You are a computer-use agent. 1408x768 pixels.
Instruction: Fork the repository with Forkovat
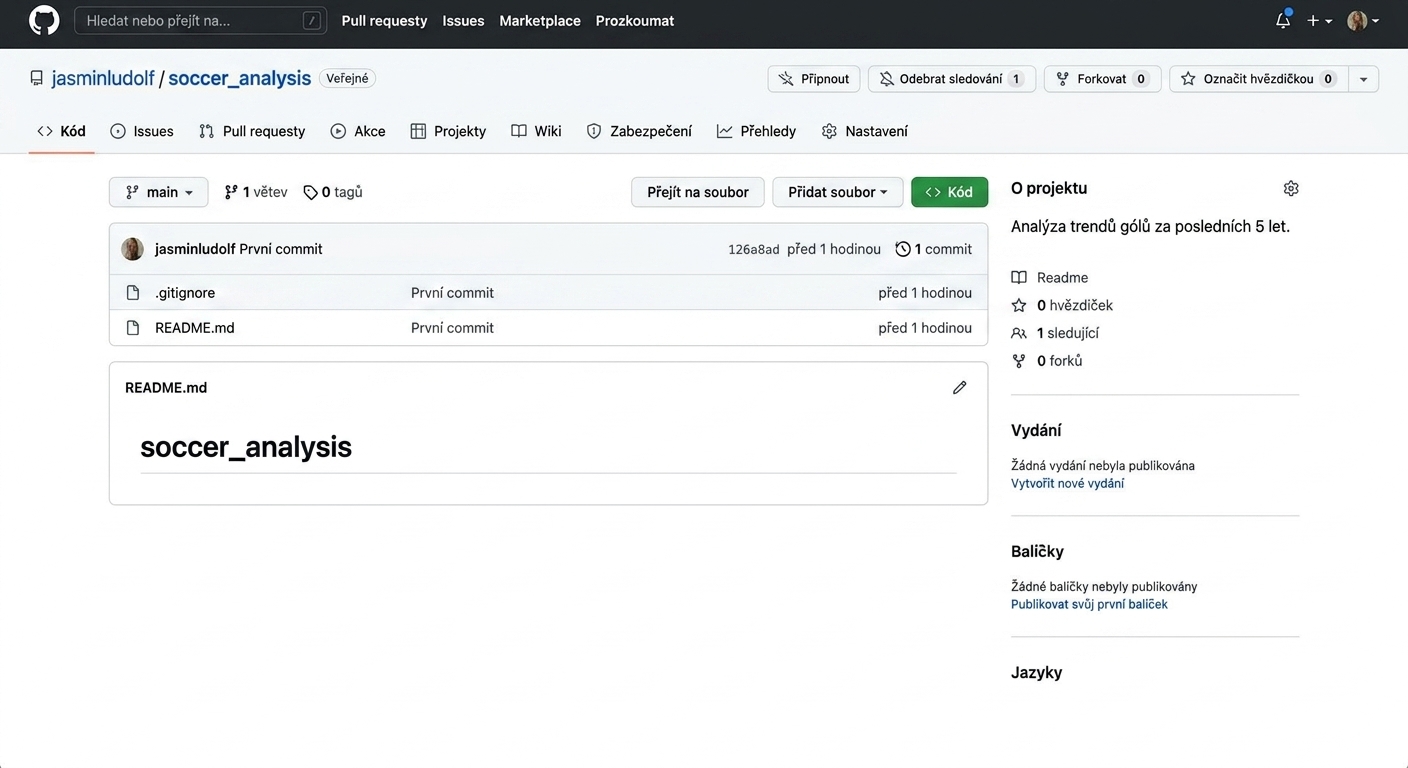click(x=1102, y=79)
